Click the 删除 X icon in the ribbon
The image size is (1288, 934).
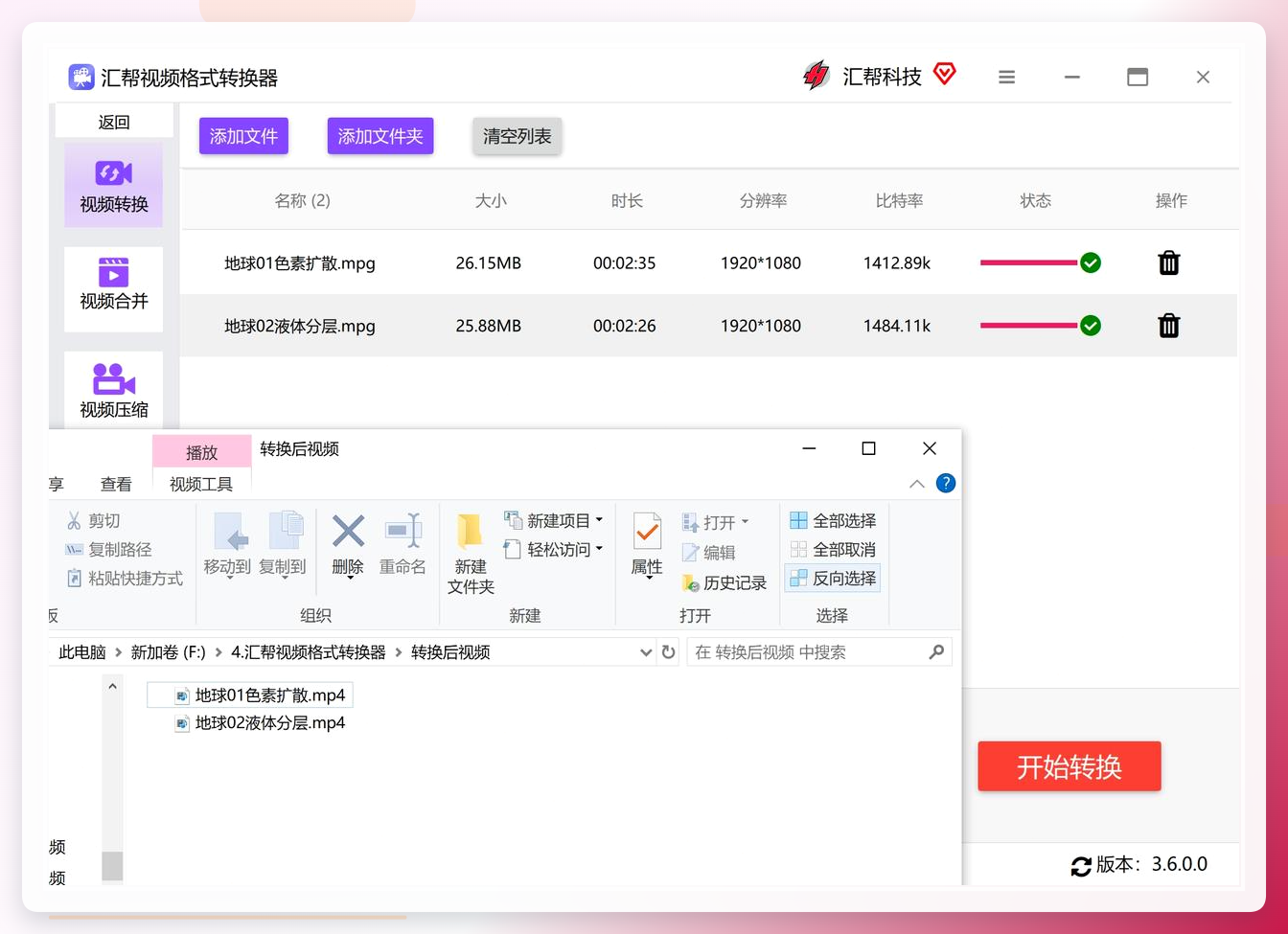pyautogui.click(x=348, y=531)
